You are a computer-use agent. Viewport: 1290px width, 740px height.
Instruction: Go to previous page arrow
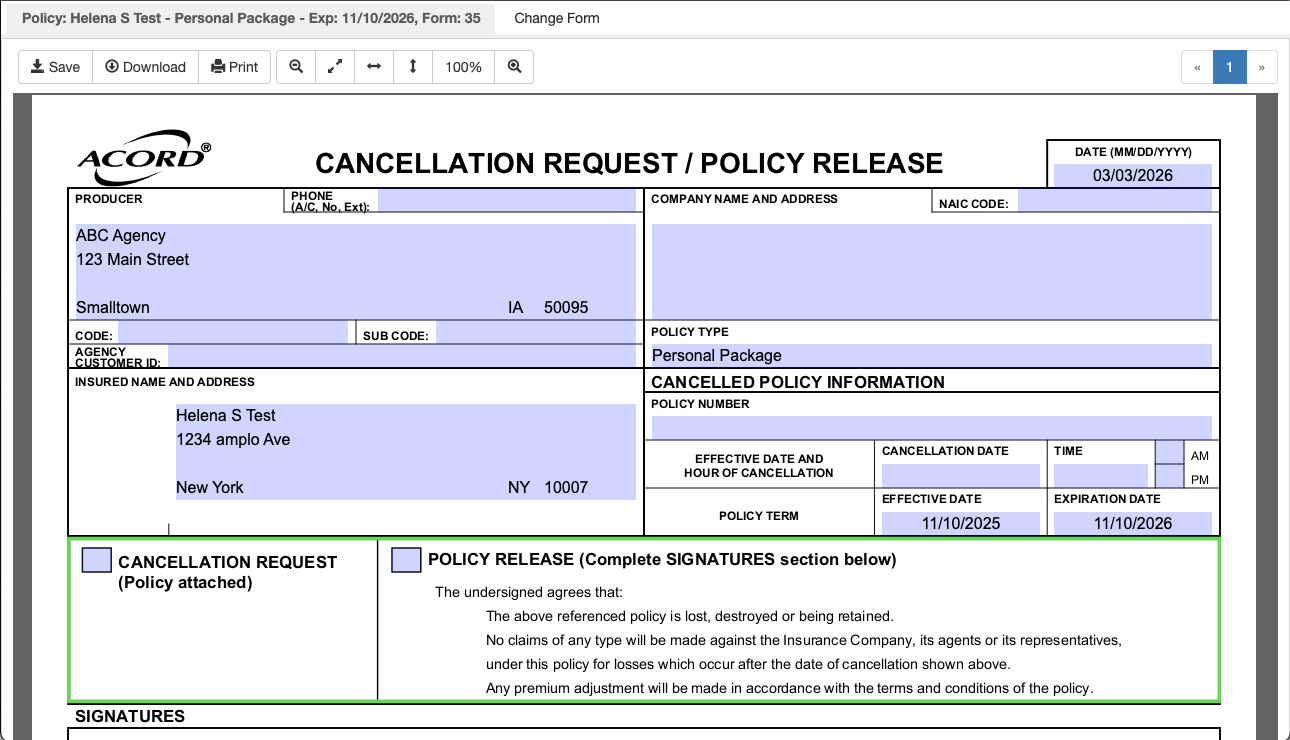pos(1197,67)
